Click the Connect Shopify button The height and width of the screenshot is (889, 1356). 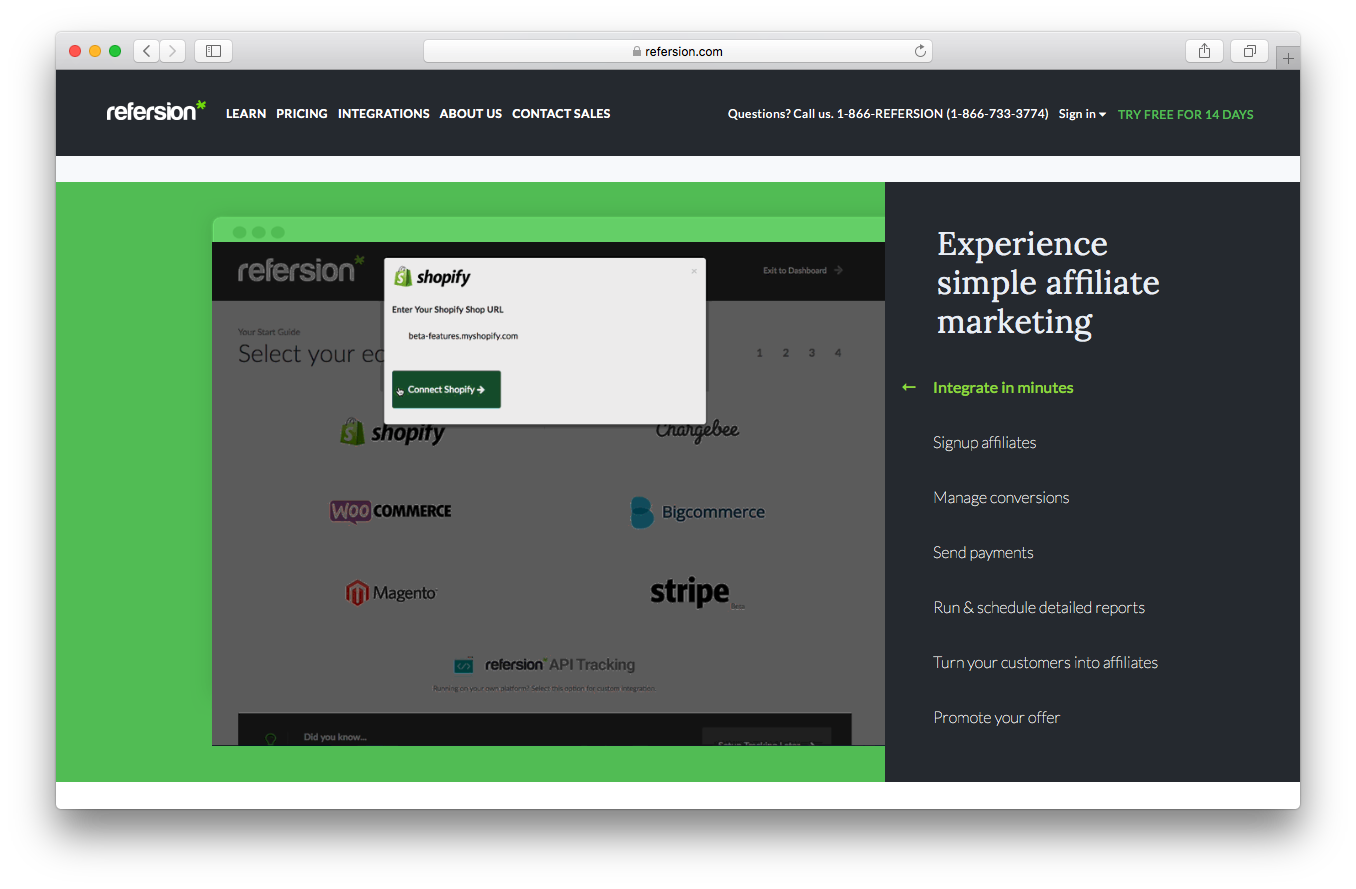tap(446, 390)
